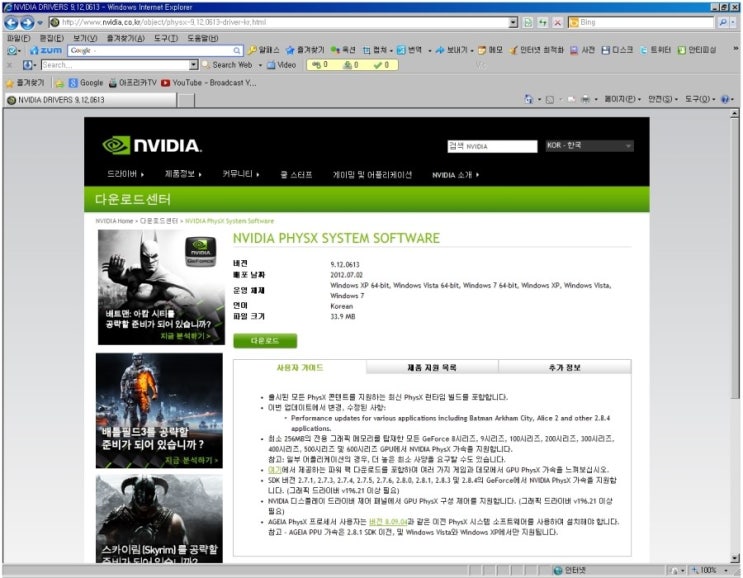Image resolution: width=743 pixels, height=578 pixels.
Task: Click the magnifier in the zum Google box
Action: pyautogui.click(x=236, y=50)
